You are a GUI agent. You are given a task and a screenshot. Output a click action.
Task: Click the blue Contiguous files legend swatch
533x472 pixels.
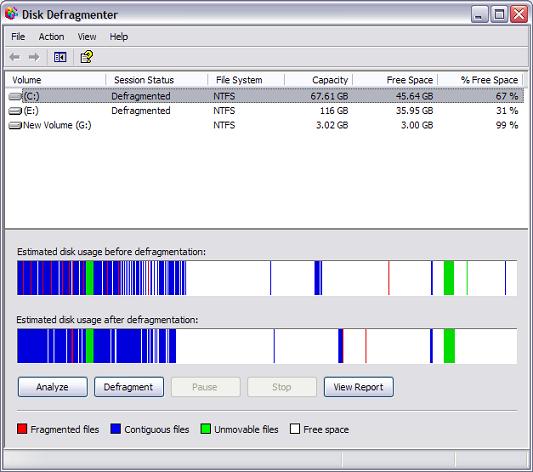coord(116,429)
